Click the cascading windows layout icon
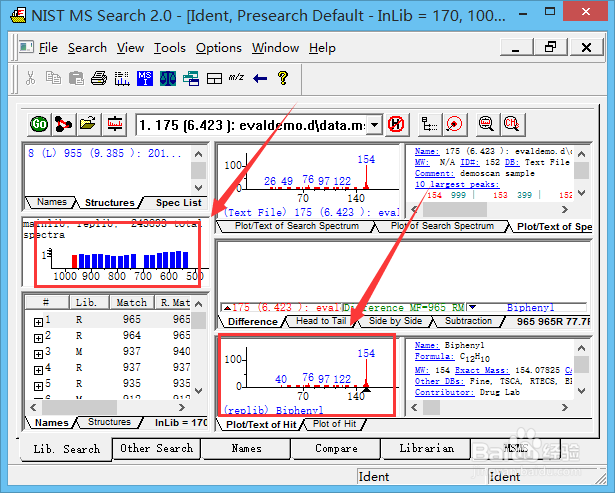615x493 pixels. click(x=191, y=78)
